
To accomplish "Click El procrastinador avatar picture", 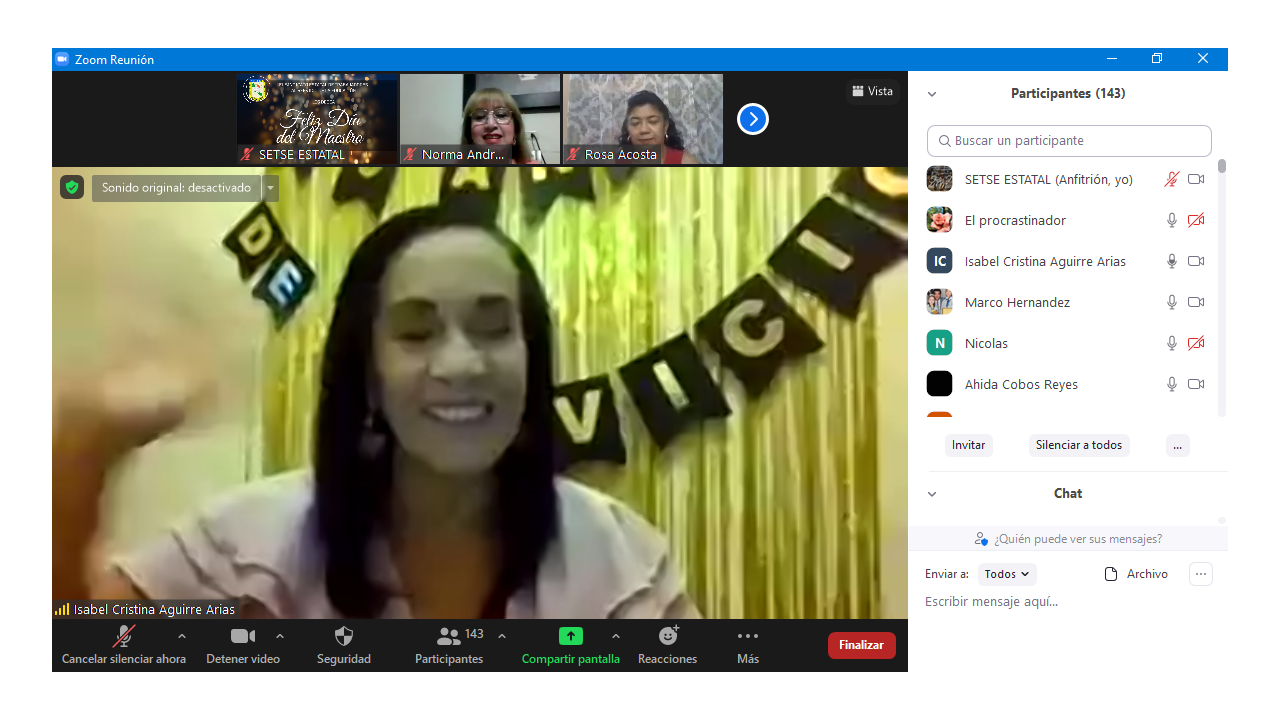I will (939, 220).
